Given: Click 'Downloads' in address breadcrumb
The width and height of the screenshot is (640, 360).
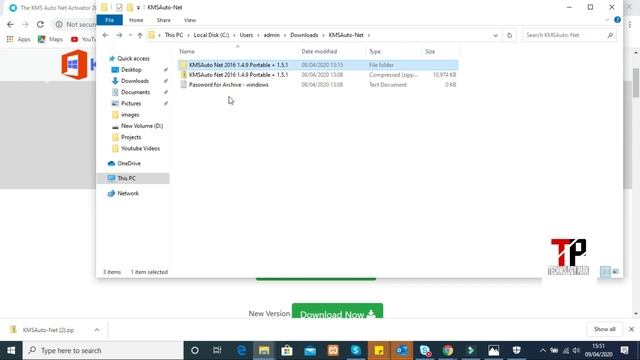Looking at the screenshot, I should 304,35.
